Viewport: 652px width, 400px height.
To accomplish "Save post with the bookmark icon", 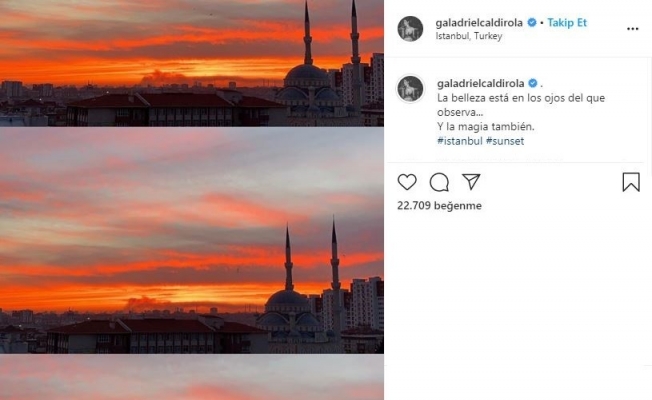I will point(631,182).
